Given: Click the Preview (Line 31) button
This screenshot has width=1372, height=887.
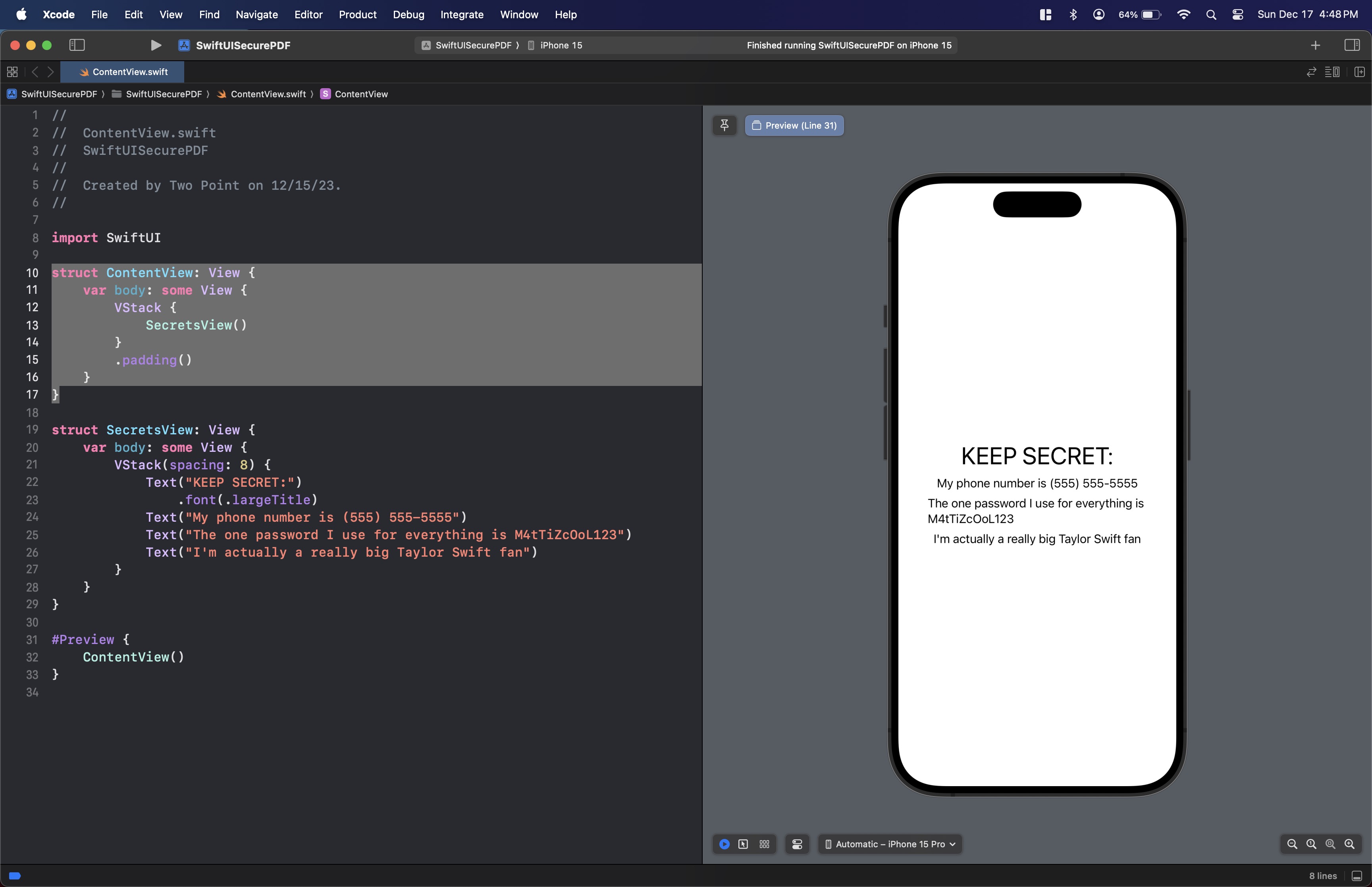Looking at the screenshot, I should [794, 125].
